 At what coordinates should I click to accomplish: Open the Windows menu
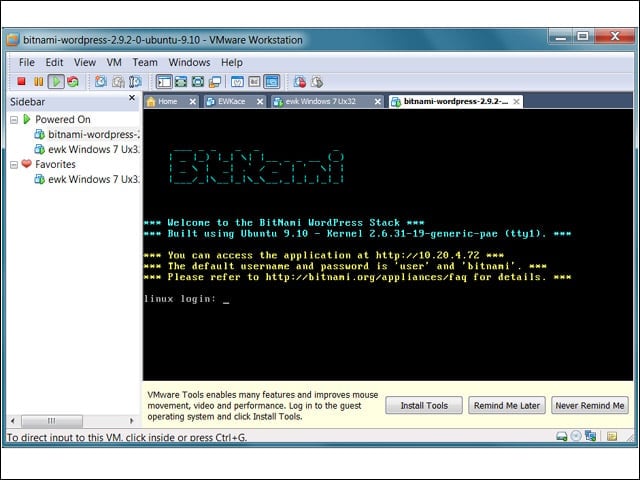[189, 62]
